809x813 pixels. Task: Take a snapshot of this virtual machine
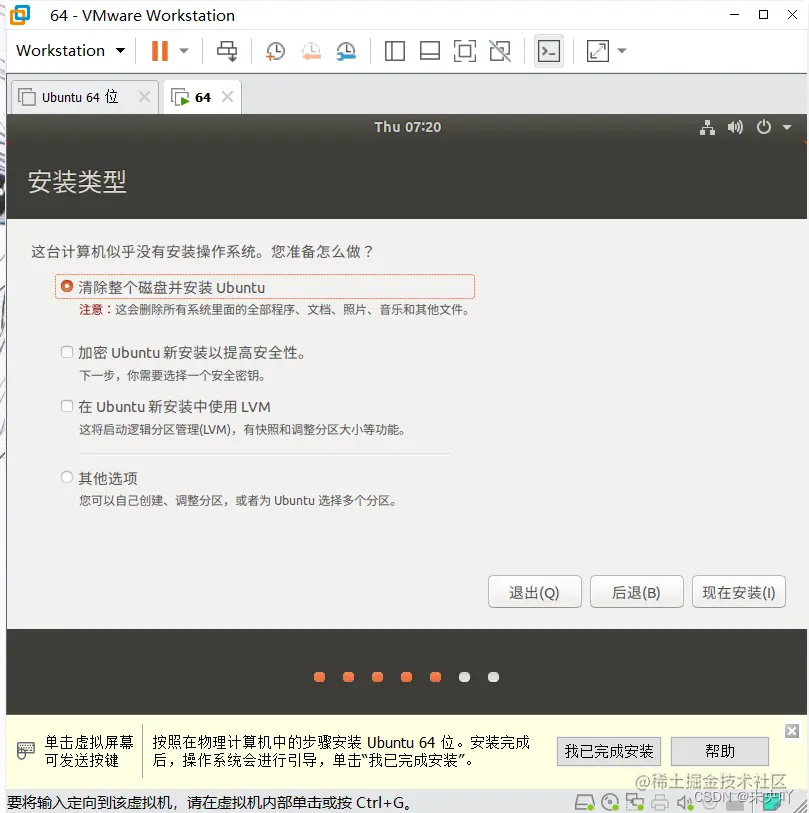tap(275, 51)
